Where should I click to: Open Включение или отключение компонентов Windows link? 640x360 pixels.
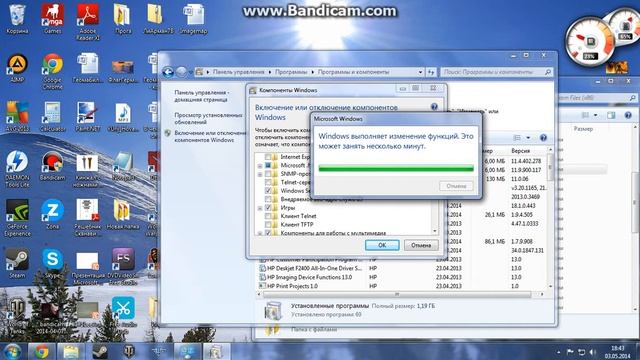click(210, 136)
